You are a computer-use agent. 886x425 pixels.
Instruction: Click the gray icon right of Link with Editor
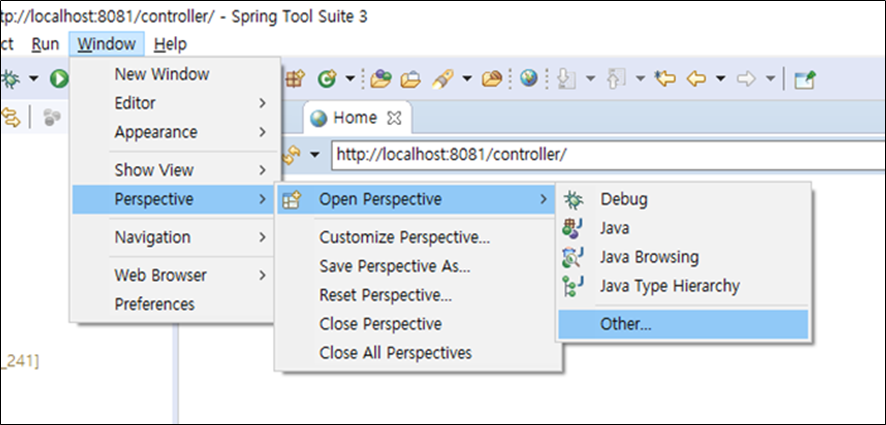[x=52, y=117]
